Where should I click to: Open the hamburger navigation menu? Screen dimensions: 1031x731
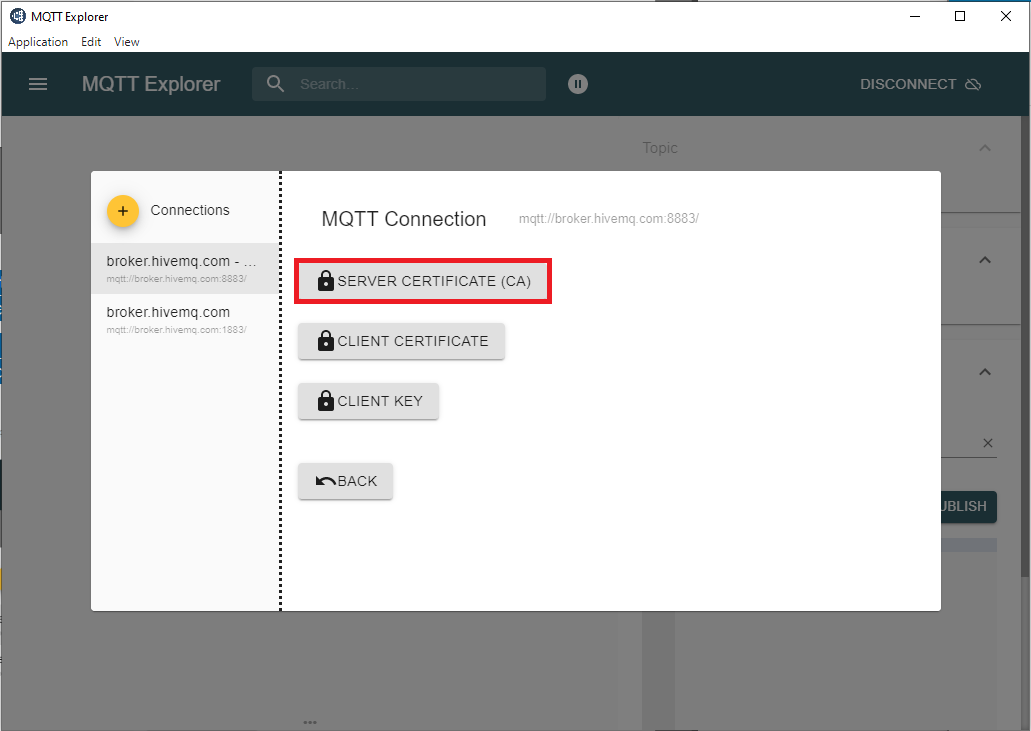coord(38,84)
